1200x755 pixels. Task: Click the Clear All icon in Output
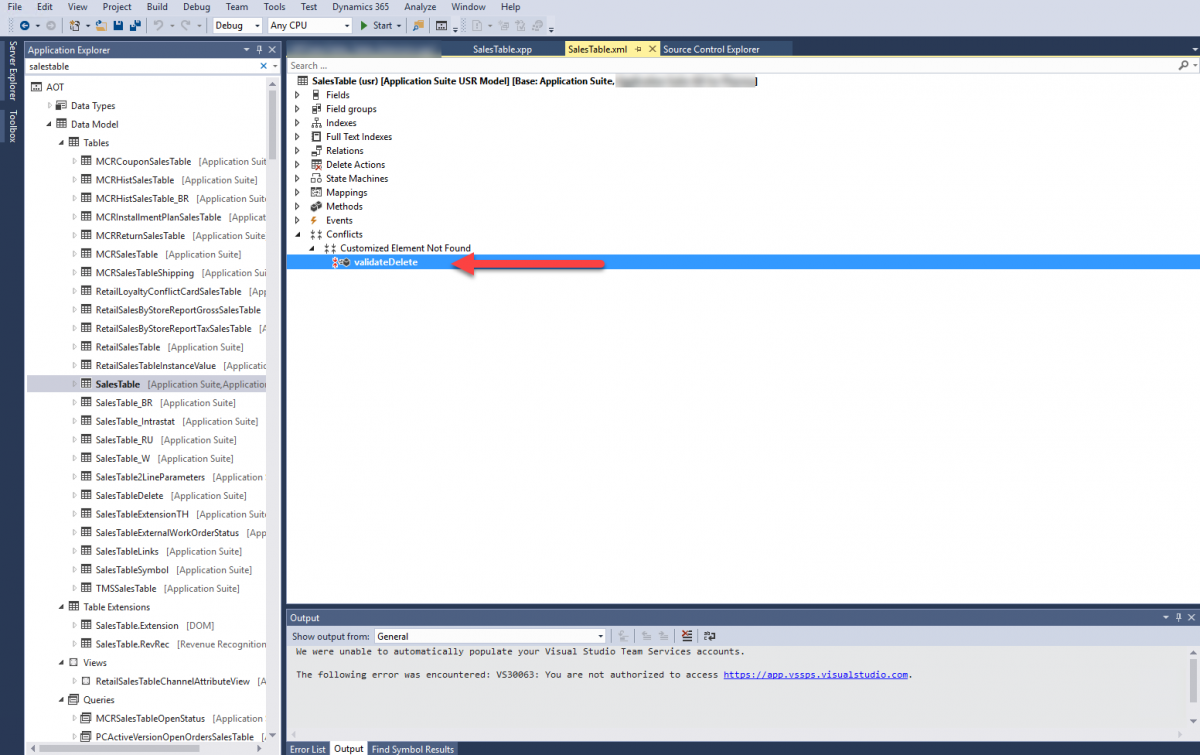pyautogui.click(x=687, y=636)
